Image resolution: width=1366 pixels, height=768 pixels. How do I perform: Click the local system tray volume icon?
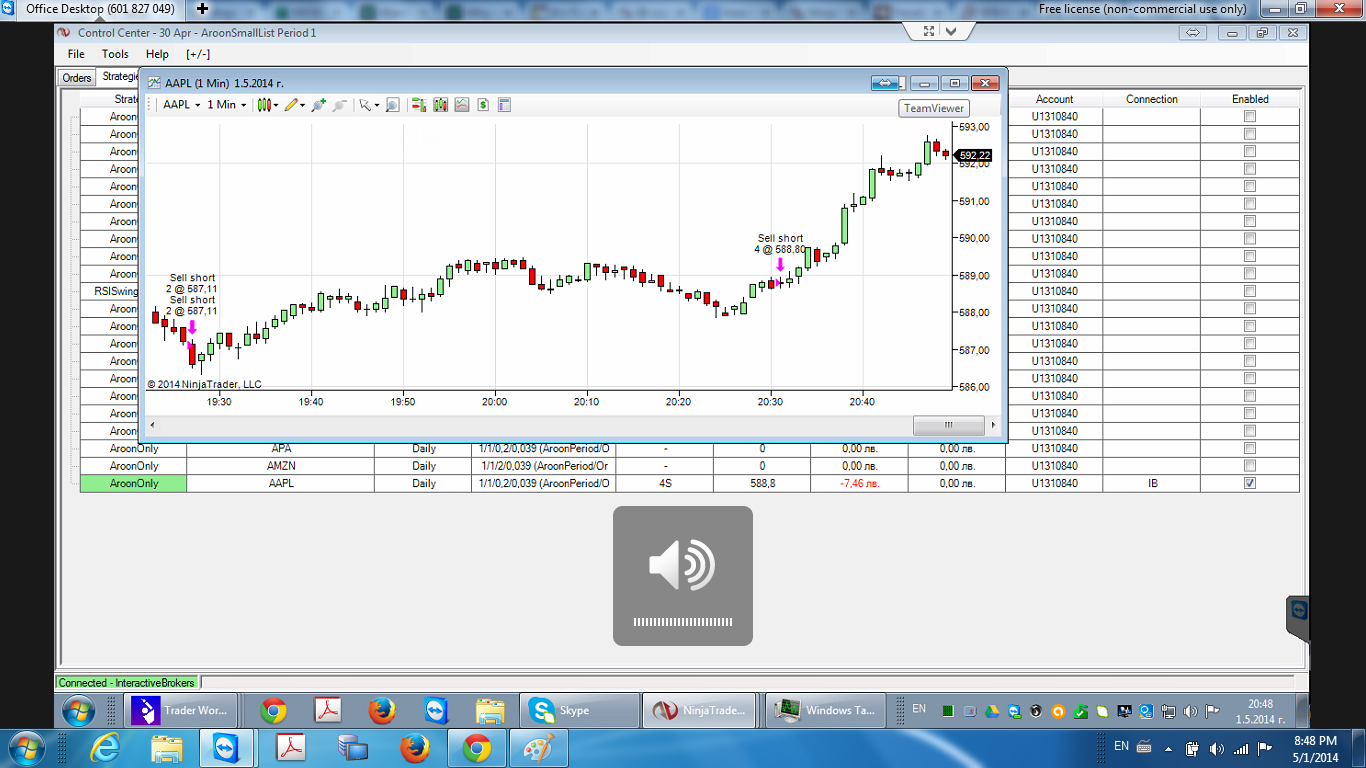[x=1216, y=748]
